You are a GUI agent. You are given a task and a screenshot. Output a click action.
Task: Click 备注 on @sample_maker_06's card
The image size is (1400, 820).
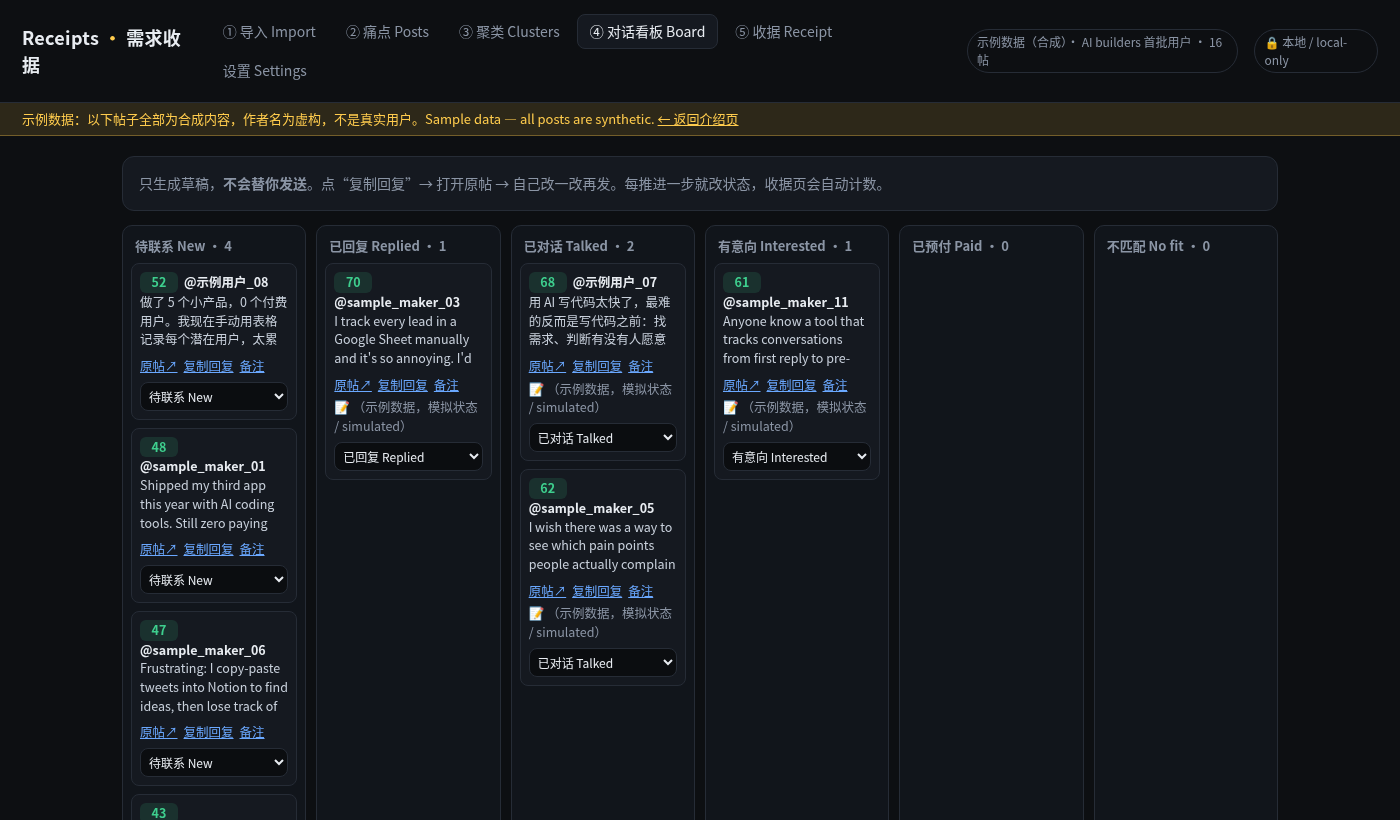click(x=252, y=733)
